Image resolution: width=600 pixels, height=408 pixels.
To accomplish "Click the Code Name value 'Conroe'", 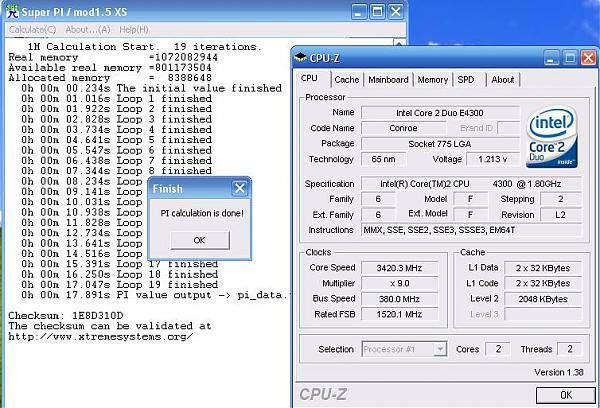I will coord(403,128).
